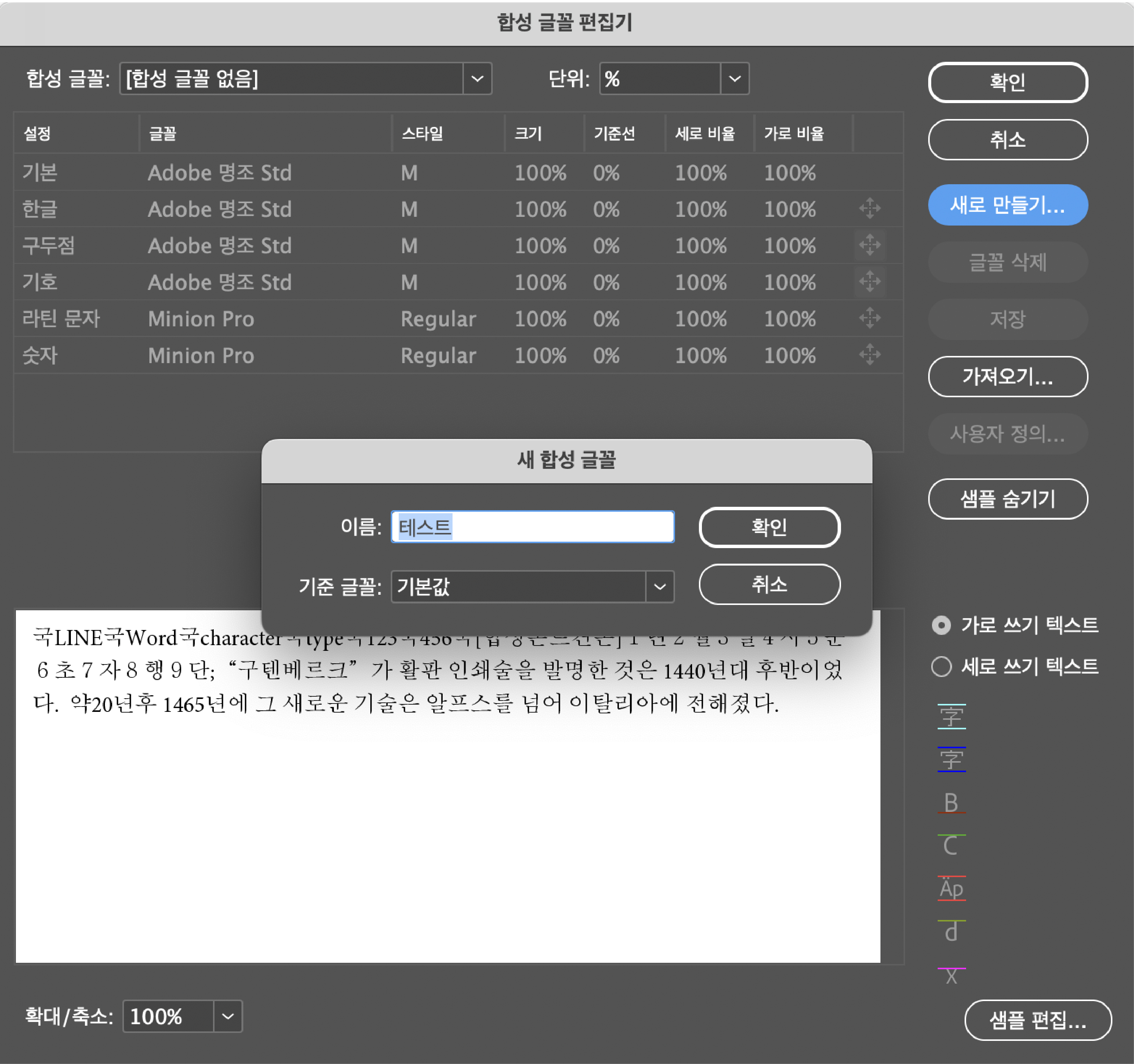Toggle the red Äp ascent/descent guide icon
The image size is (1134, 1064).
point(951,888)
